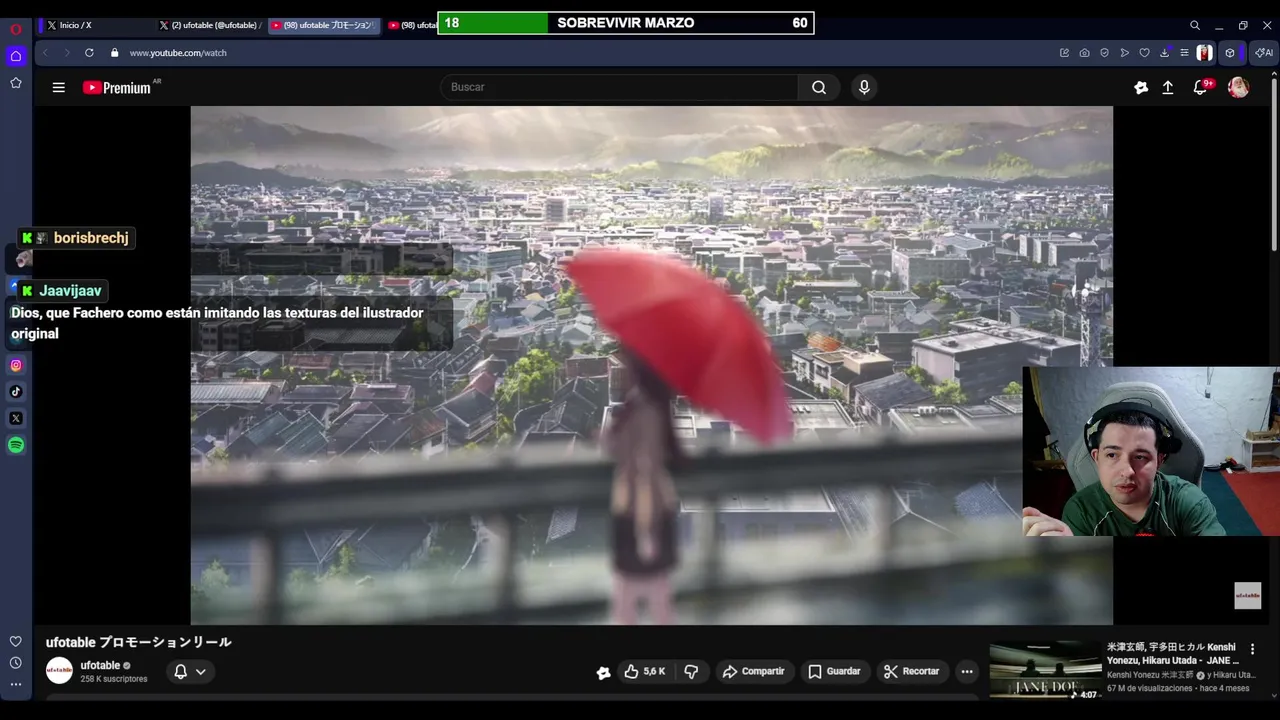The height and width of the screenshot is (720, 1280).
Task: Open browser tab search magnifier
Action: (x=1194, y=25)
